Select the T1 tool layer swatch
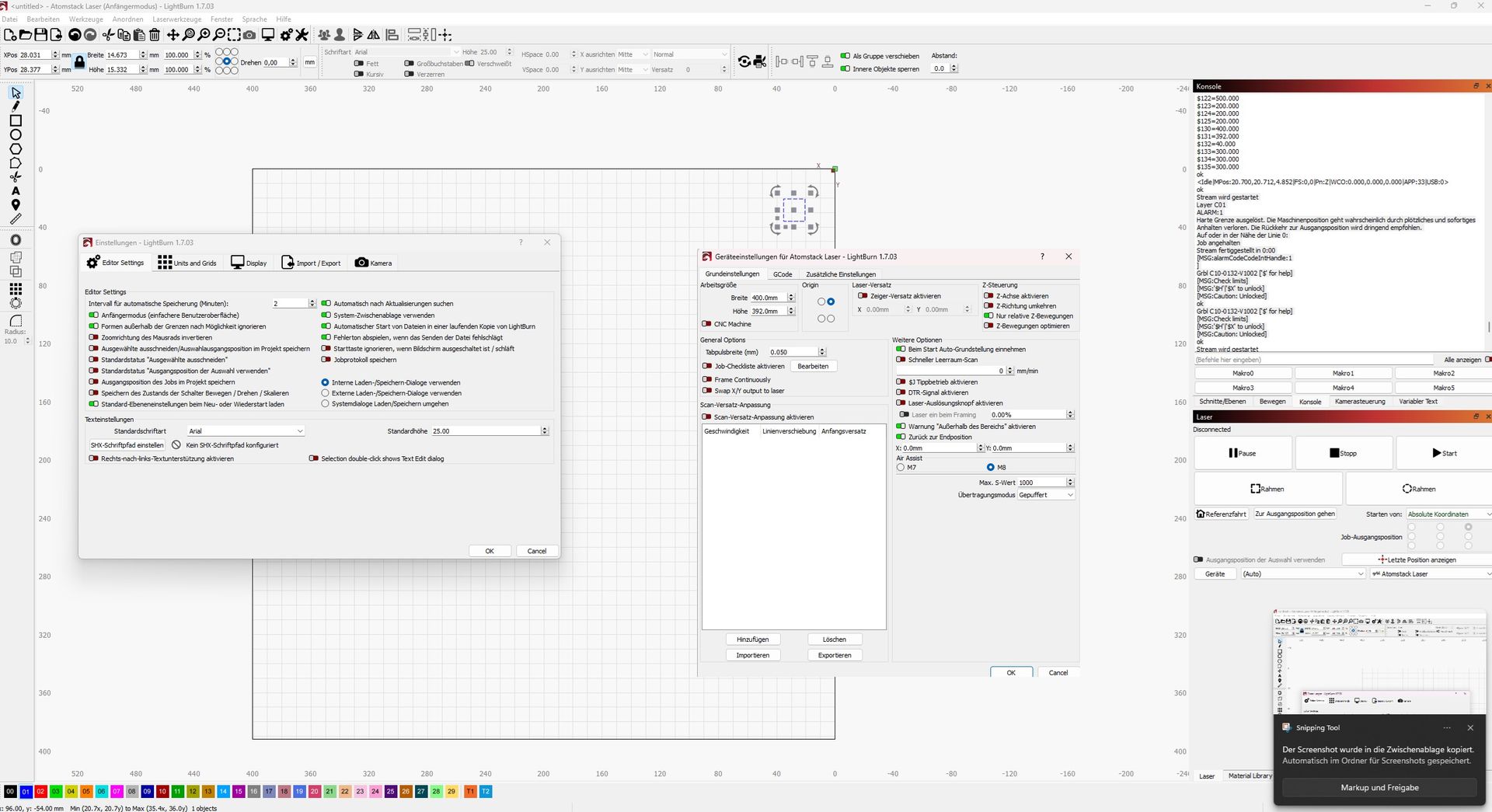 pos(470,791)
